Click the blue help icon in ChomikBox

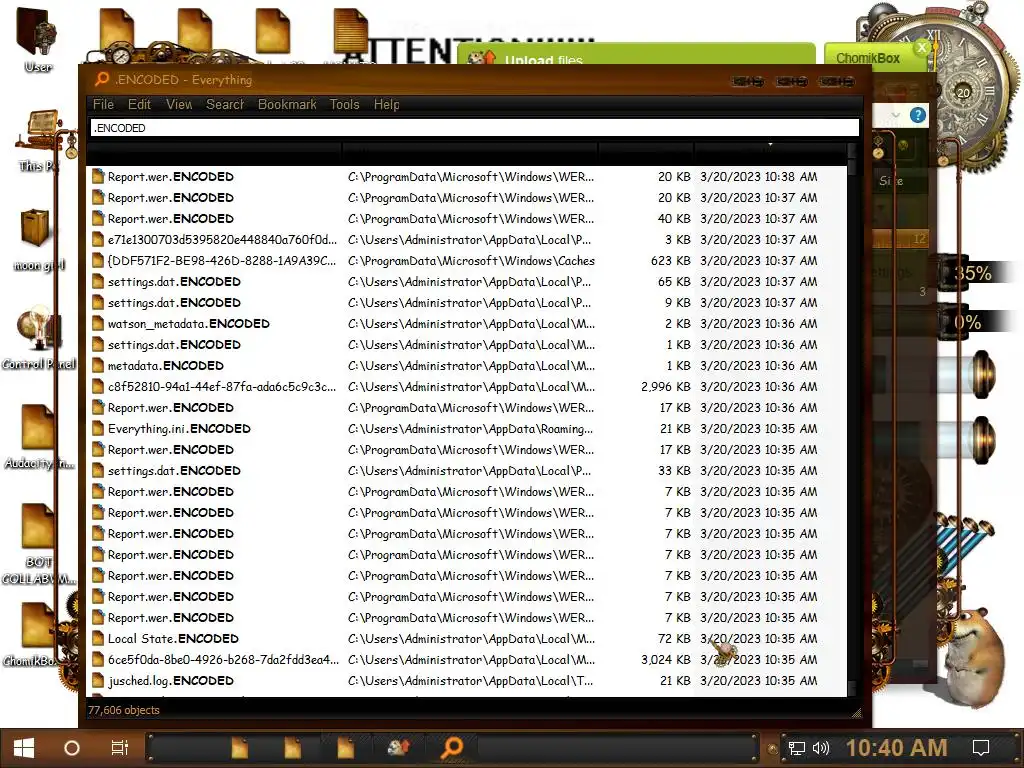tap(918, 116)
